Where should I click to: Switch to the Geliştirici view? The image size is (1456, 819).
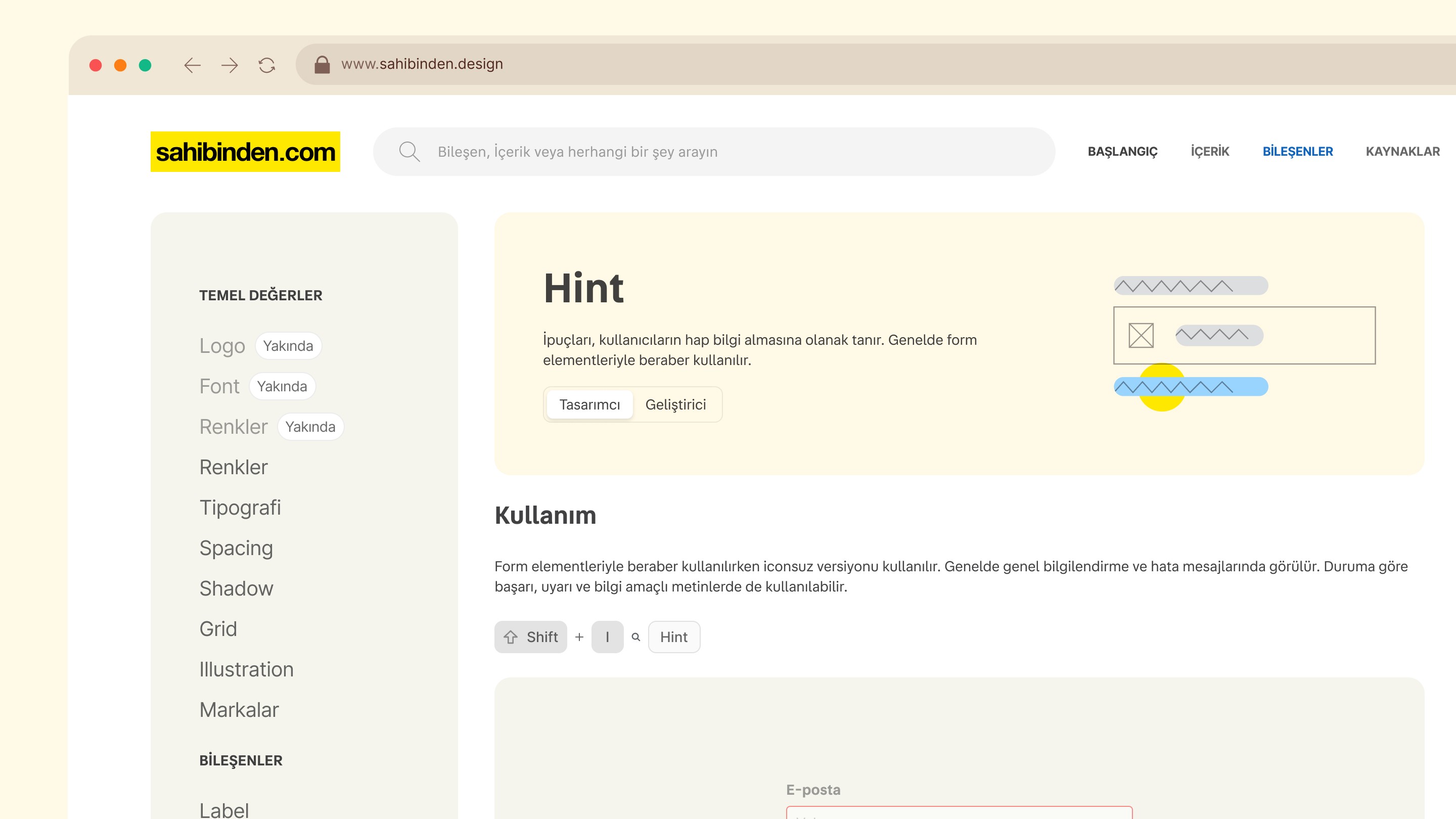tap(675, 404)
